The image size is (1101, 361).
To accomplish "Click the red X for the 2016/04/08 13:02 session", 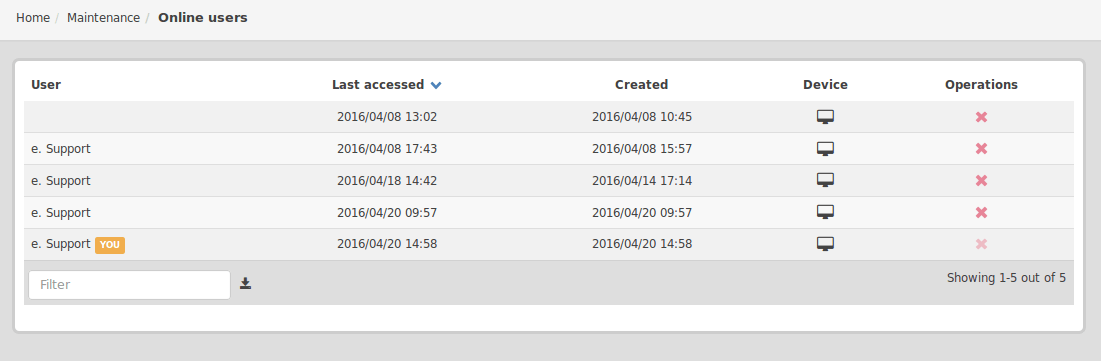I will 981,117.
